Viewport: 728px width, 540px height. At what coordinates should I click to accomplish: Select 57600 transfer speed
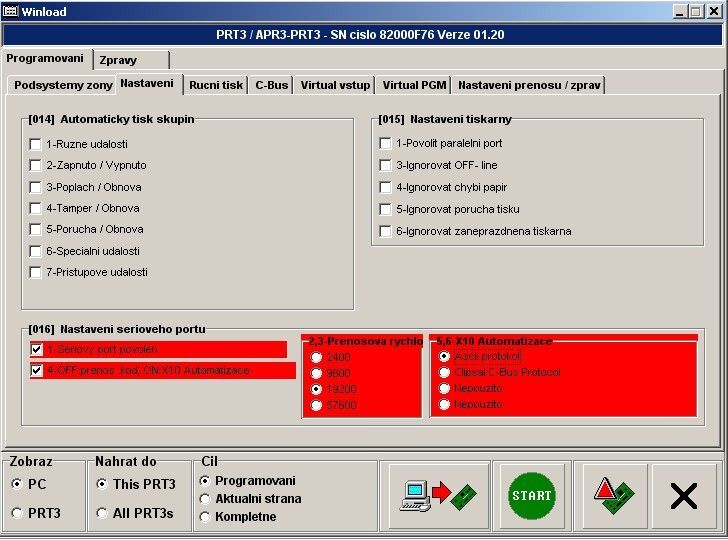317,405
